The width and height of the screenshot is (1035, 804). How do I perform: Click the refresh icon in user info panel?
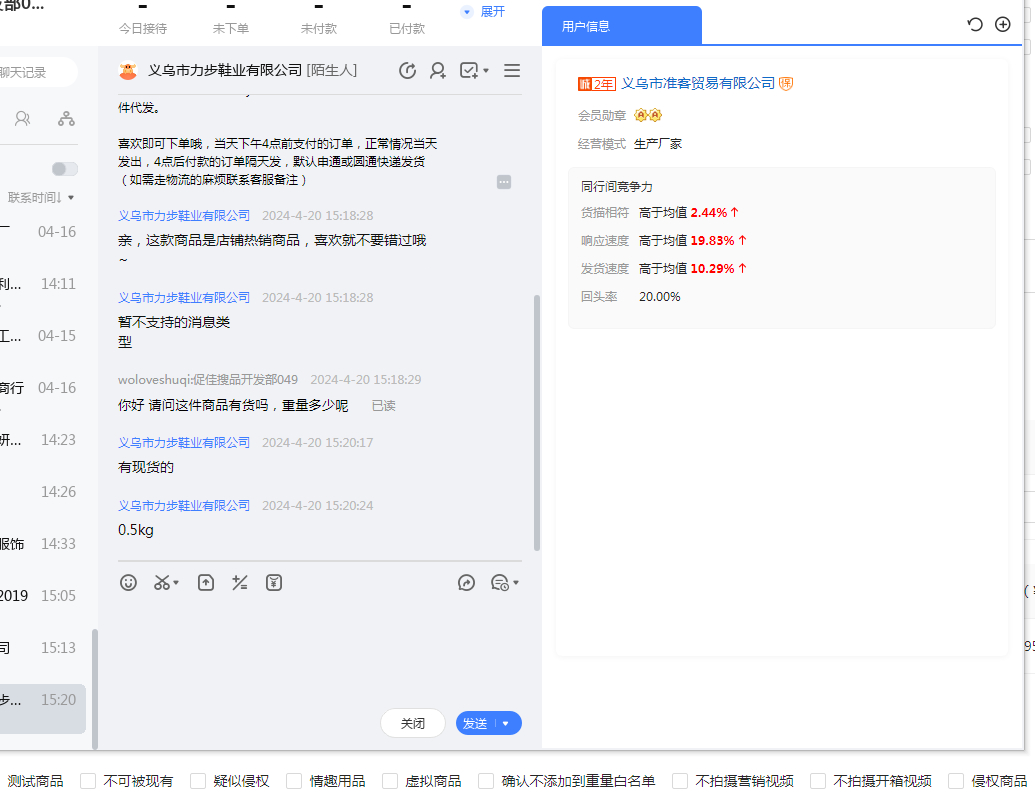975,25
